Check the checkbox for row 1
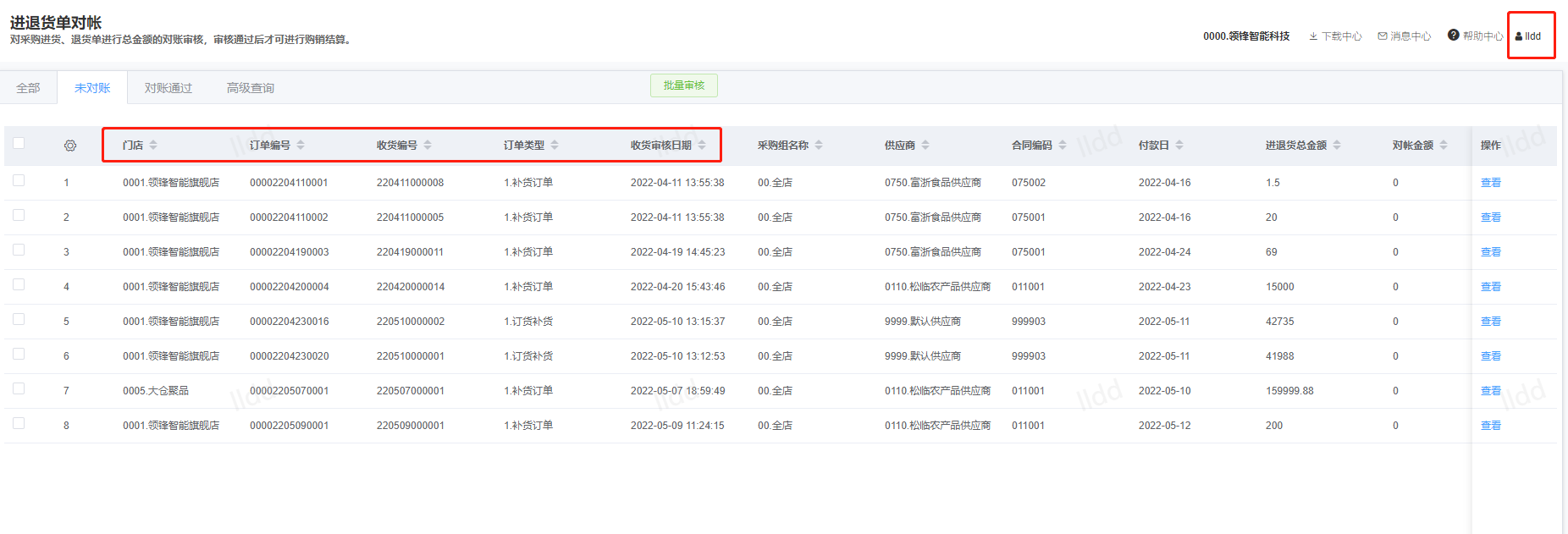This screenshot has width=1568, height=534. pyautogui.click(x=19, y=181)
